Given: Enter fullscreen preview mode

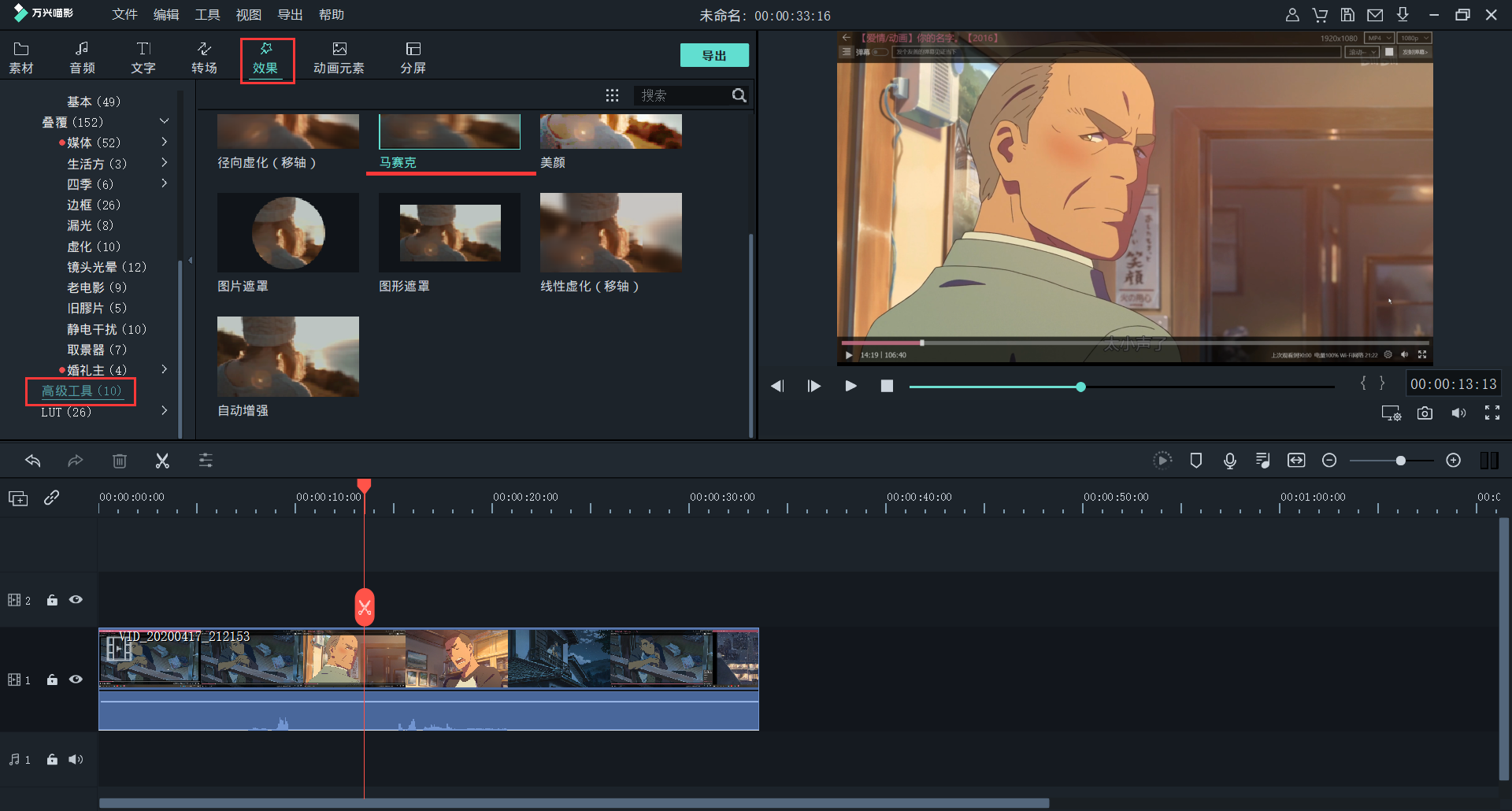Looking at the screenshot, I should pyautogui.click(x=1492, y=413).
